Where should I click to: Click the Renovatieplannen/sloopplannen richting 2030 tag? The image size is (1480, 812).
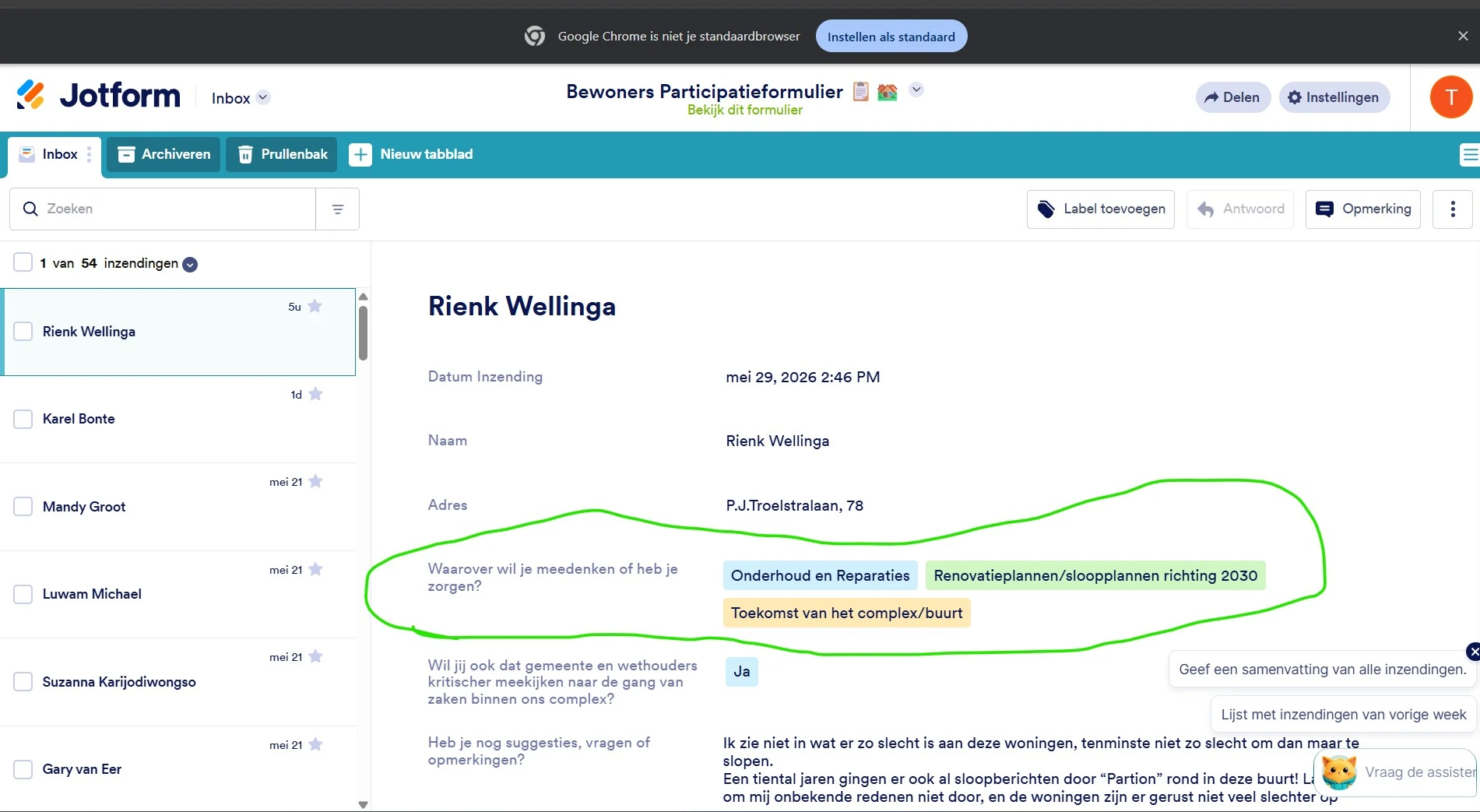coord(1095,575)
